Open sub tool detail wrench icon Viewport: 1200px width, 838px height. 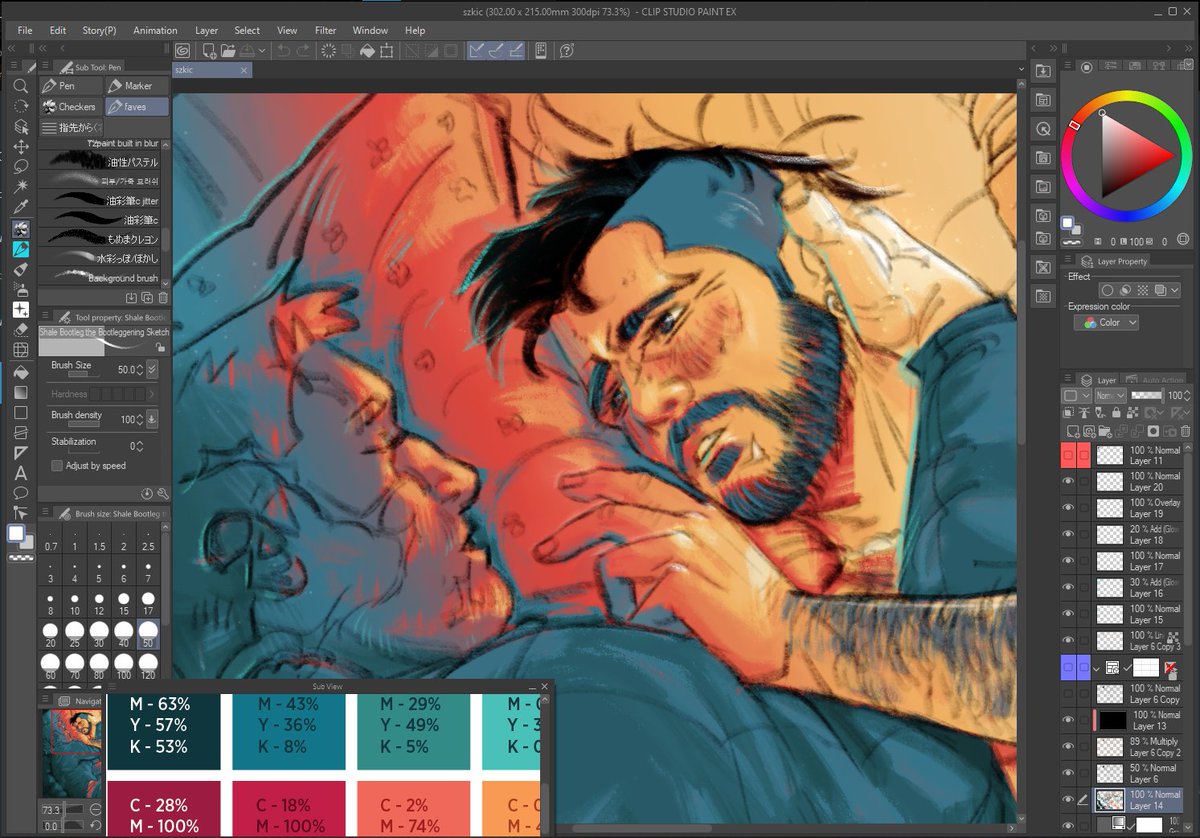[x=162, y=494]
